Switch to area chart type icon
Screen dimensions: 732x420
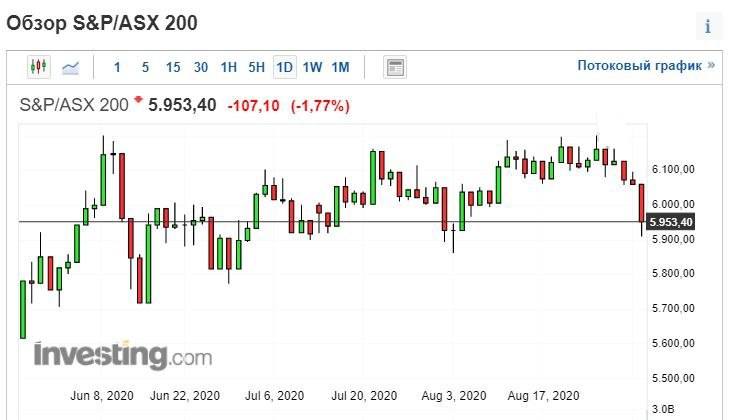tap(71, 67)
